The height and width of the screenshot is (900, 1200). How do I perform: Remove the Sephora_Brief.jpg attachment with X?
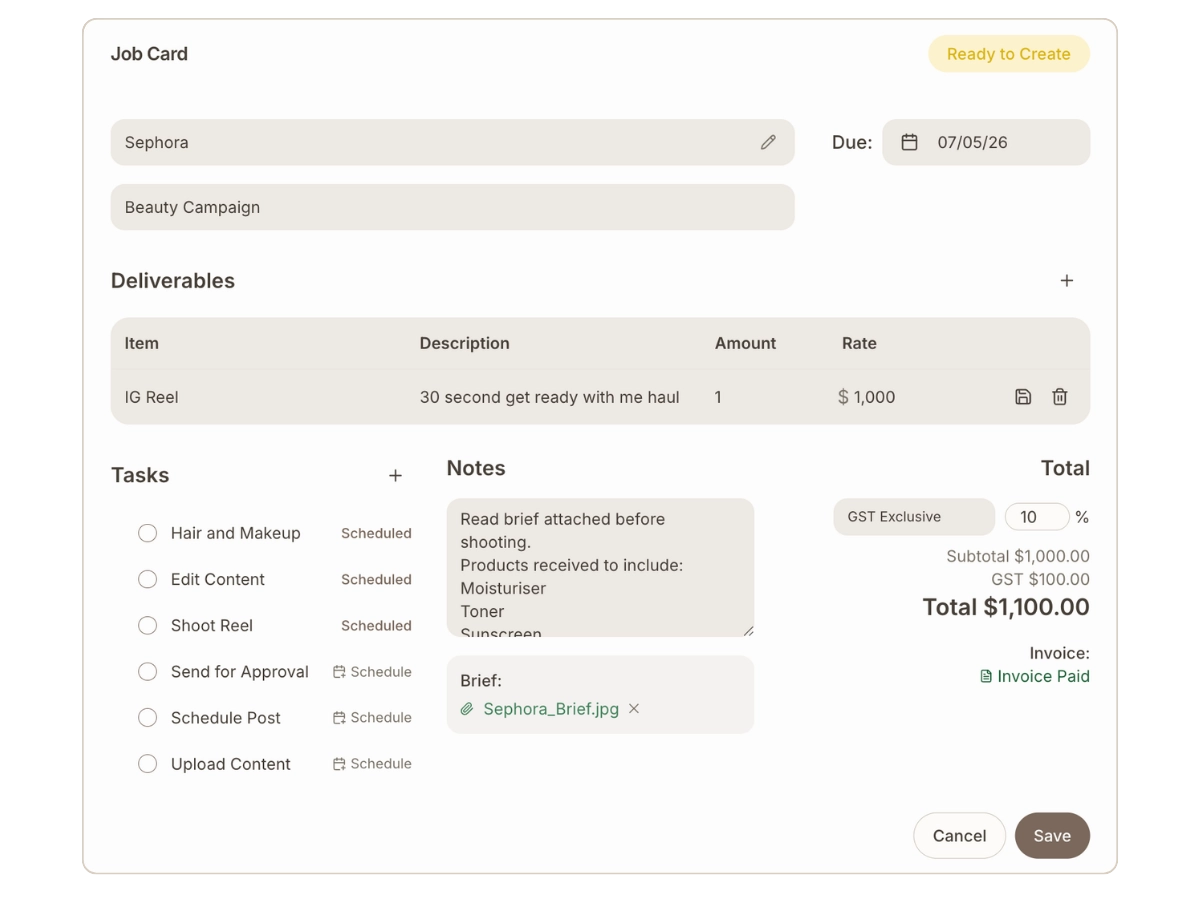coord(634,708)
